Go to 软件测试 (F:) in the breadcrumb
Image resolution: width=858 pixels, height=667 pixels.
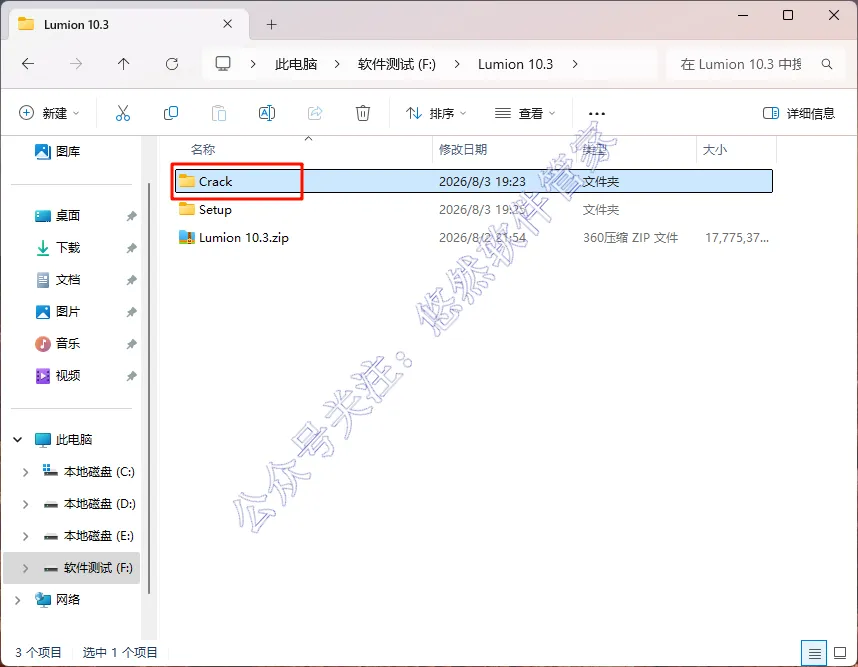397,64
